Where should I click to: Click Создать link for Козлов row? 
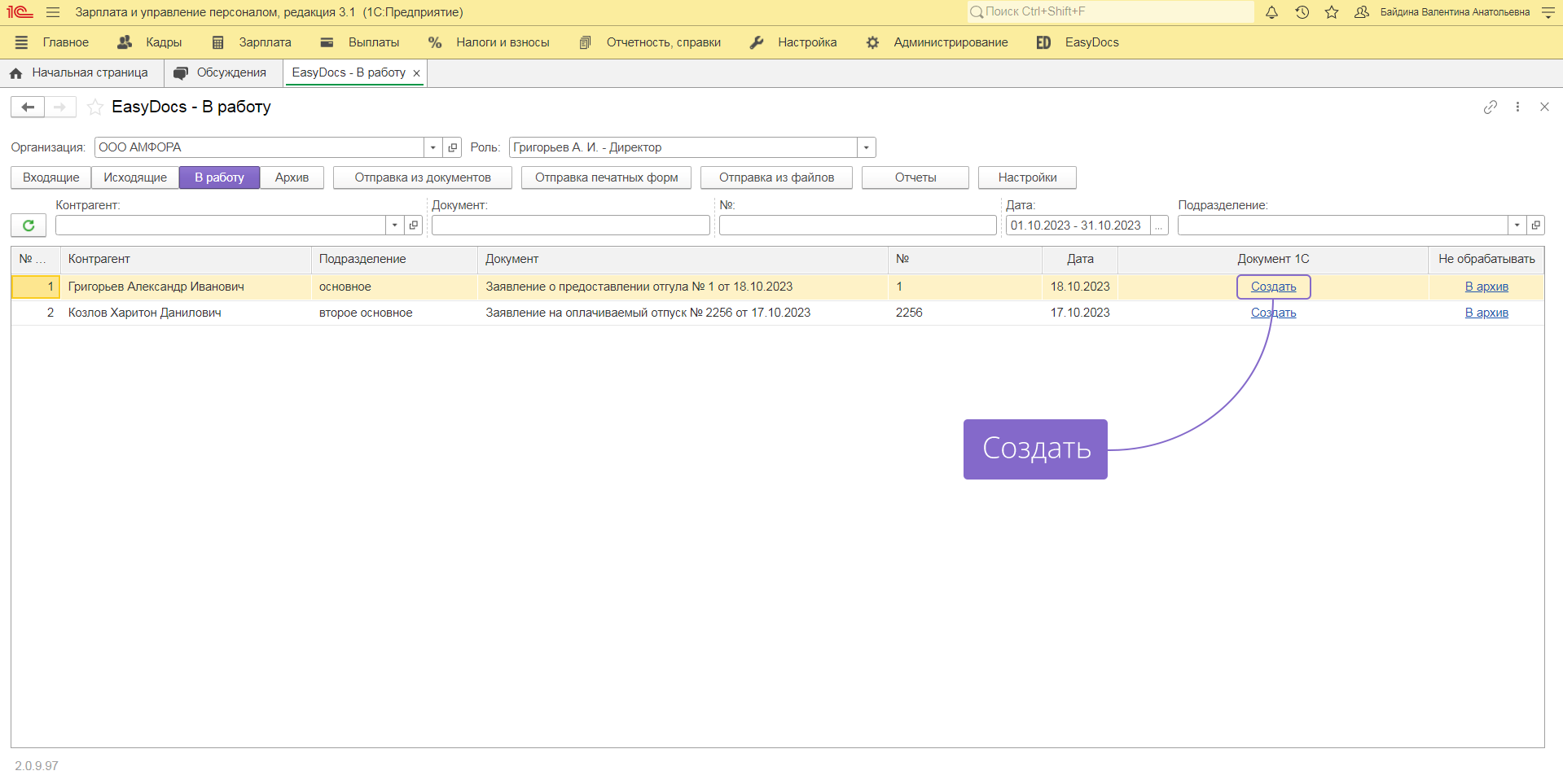pyautogui.click(x=1273, y=313)
